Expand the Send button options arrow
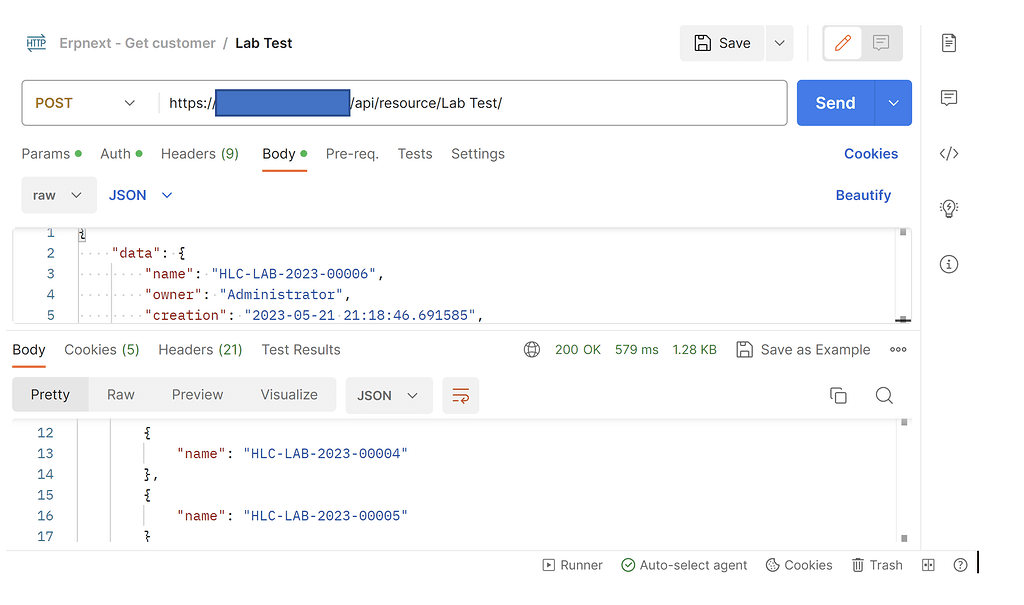This screenshot has width=1024, height=605. pyautogui.click(x=893, y=103)
